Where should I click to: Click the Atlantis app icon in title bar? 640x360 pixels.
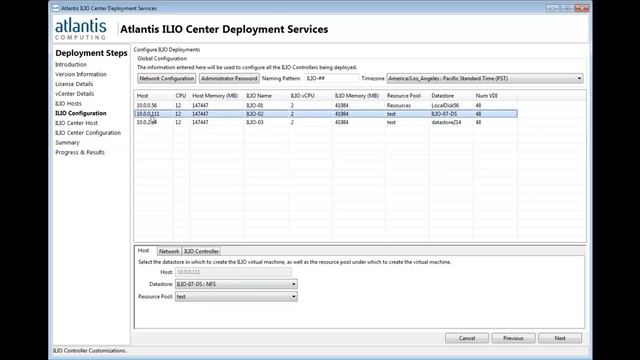(x=56, y=8)
